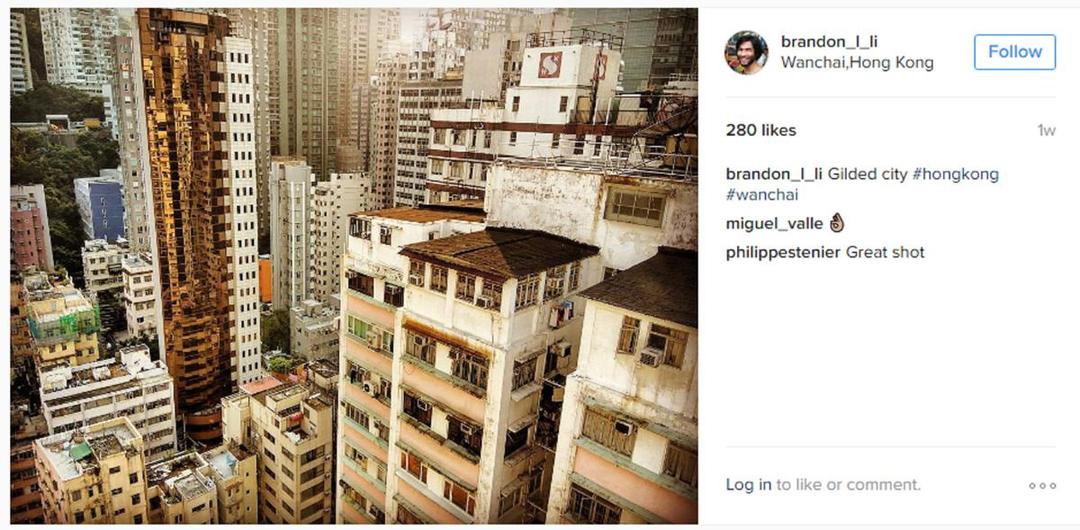Click brandon_l_li's round profile avatar
Image resolution: width=1080 pixels, height=530 pixels.
(746, 52)
